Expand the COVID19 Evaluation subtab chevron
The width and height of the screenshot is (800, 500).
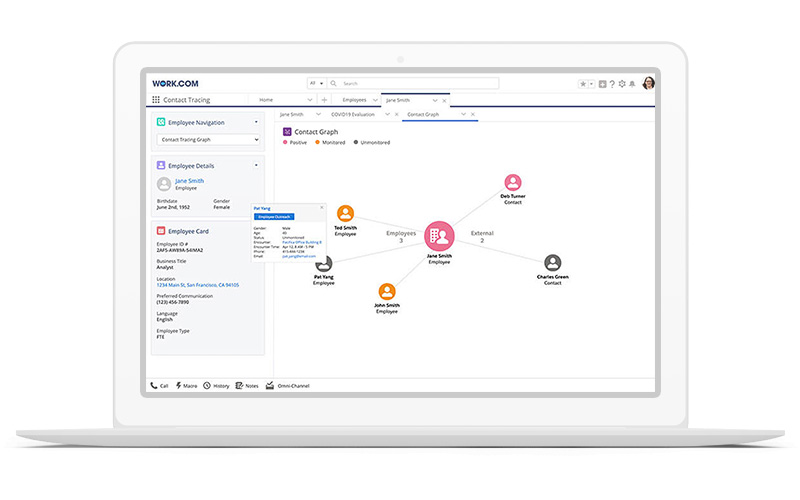click(387, 114)
